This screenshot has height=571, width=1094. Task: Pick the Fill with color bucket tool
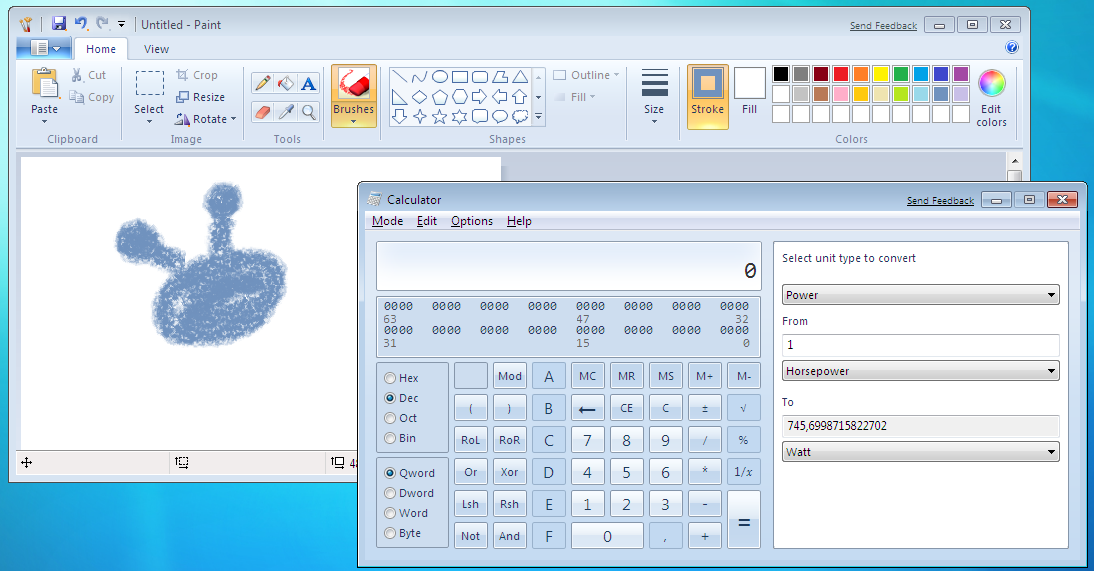(286, 84)
